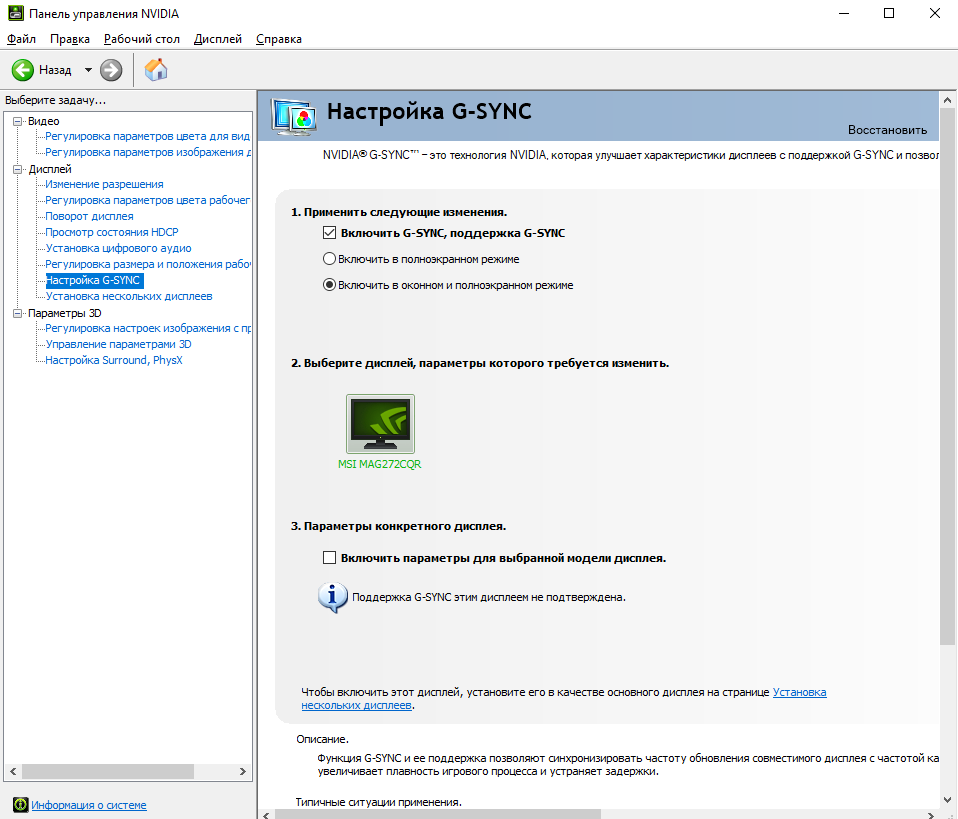Click main panel vertical scrollbar down arrow
958x819 pixels.
tap(947, 799)
